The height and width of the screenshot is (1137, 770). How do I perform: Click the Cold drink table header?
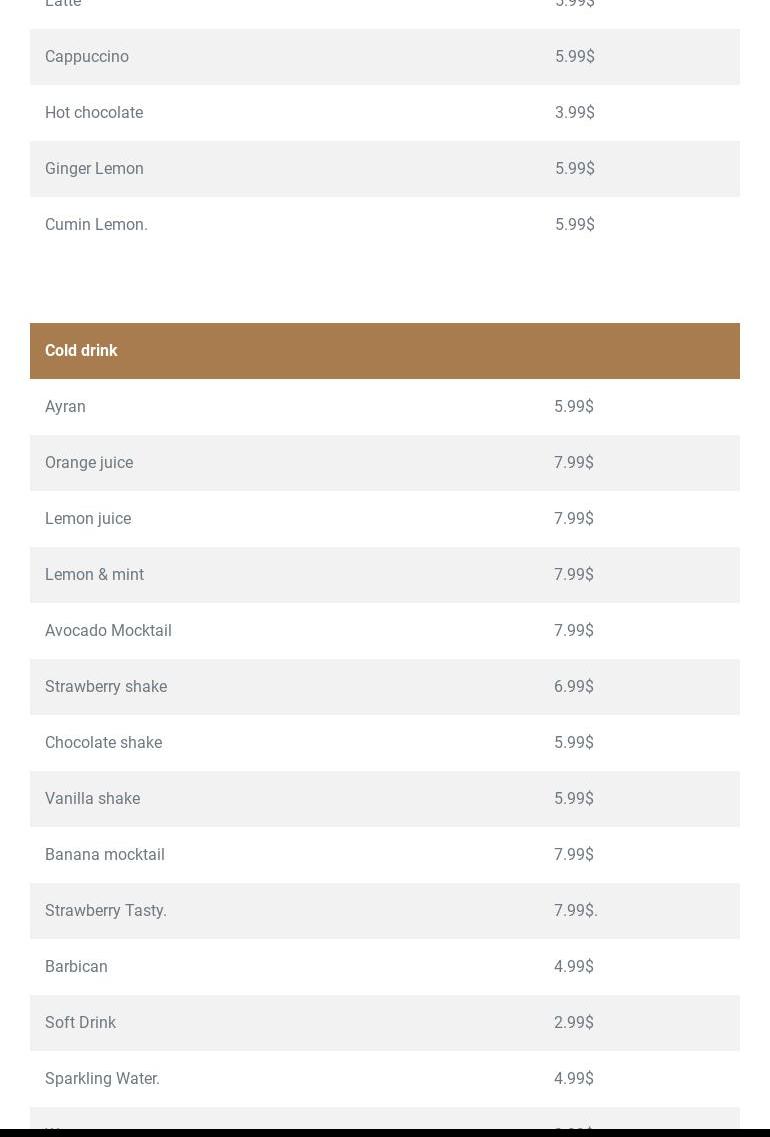81,351
